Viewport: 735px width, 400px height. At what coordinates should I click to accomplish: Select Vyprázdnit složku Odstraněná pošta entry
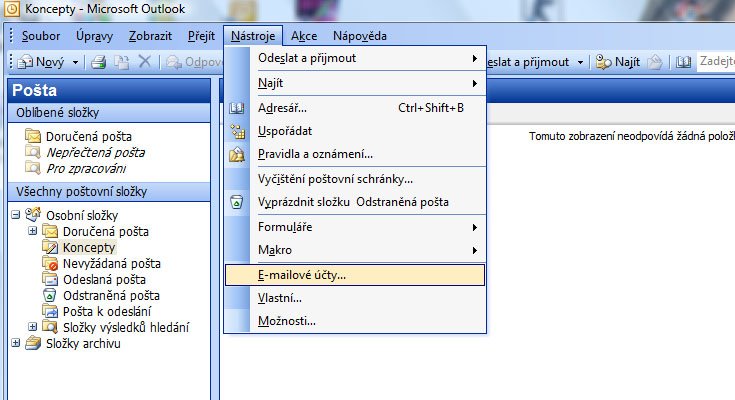click(x=355, y=202)
